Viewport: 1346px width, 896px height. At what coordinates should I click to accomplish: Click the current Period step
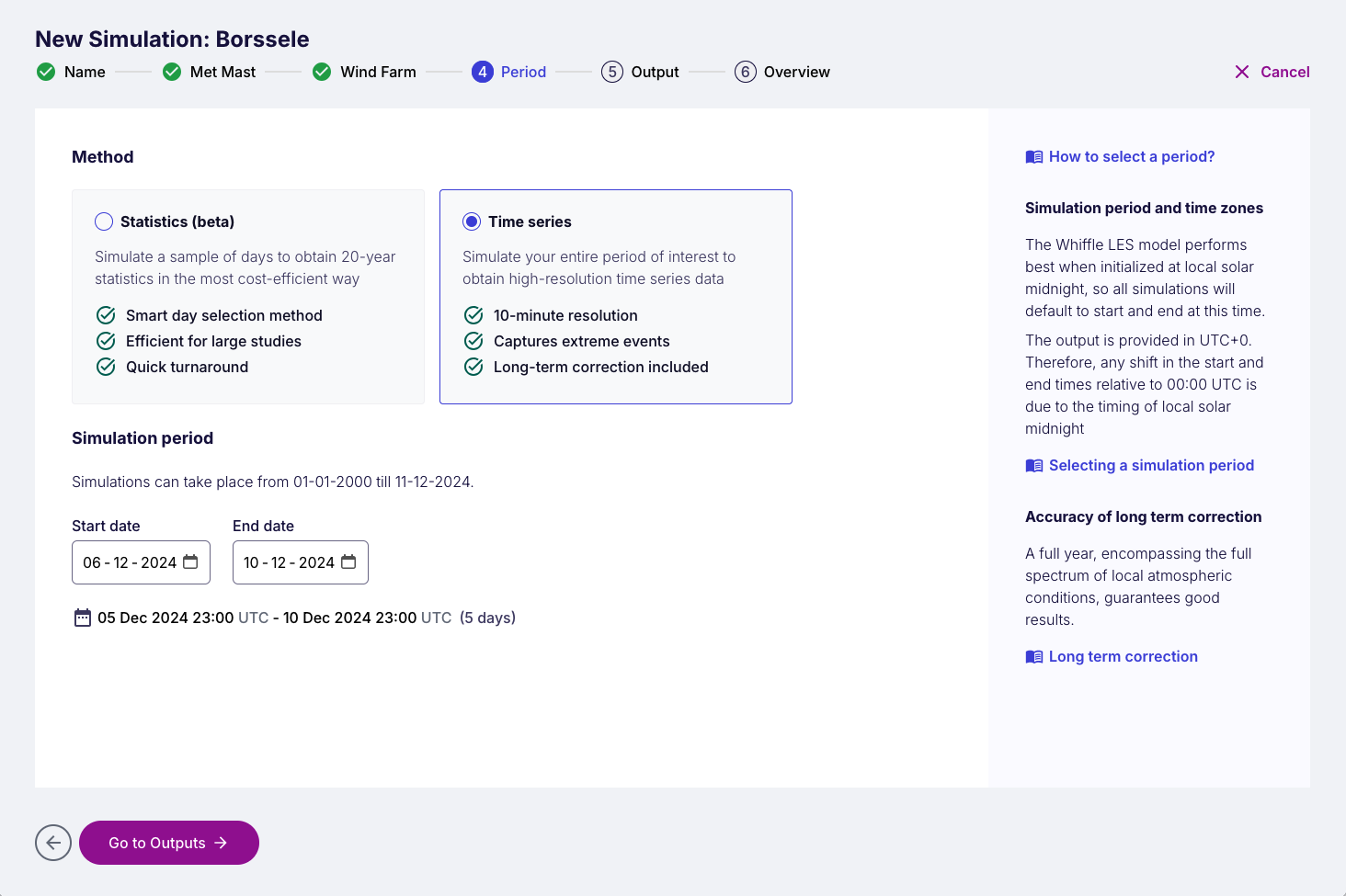coord(509,72)
